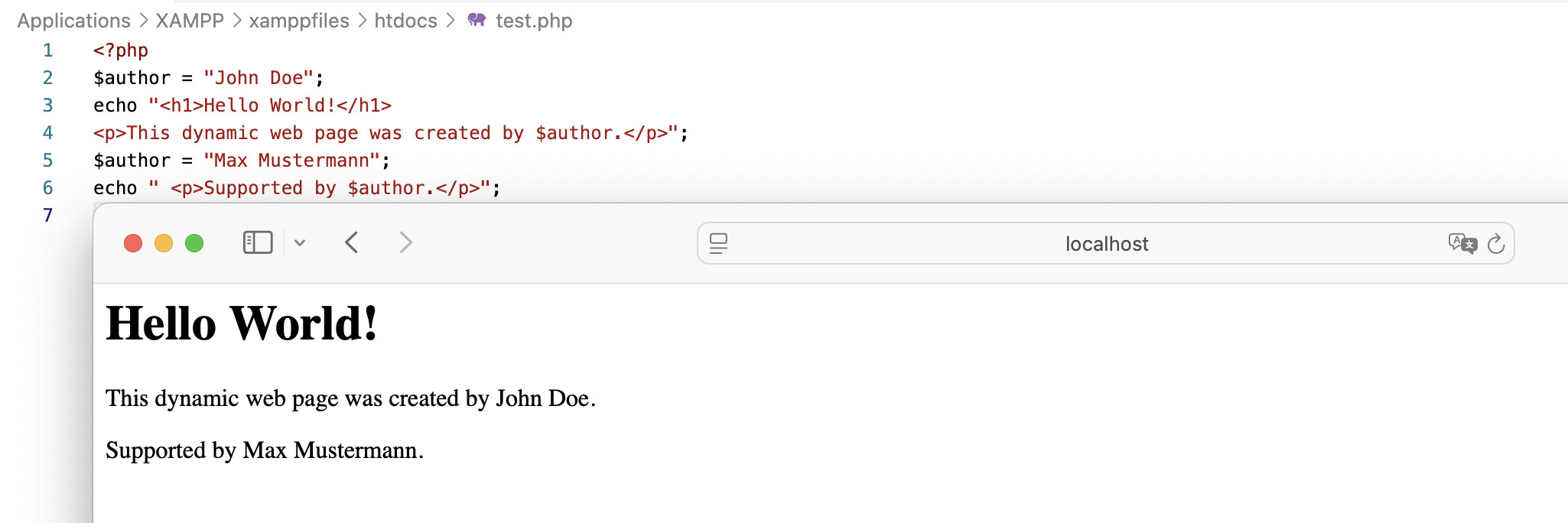
Task: Select the xamppfiles breadcrumb item
Action: click(x=299, y=21)
